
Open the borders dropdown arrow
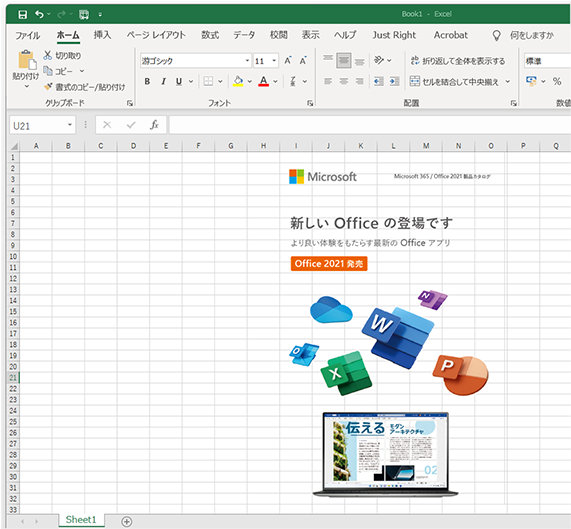(220, 81)
